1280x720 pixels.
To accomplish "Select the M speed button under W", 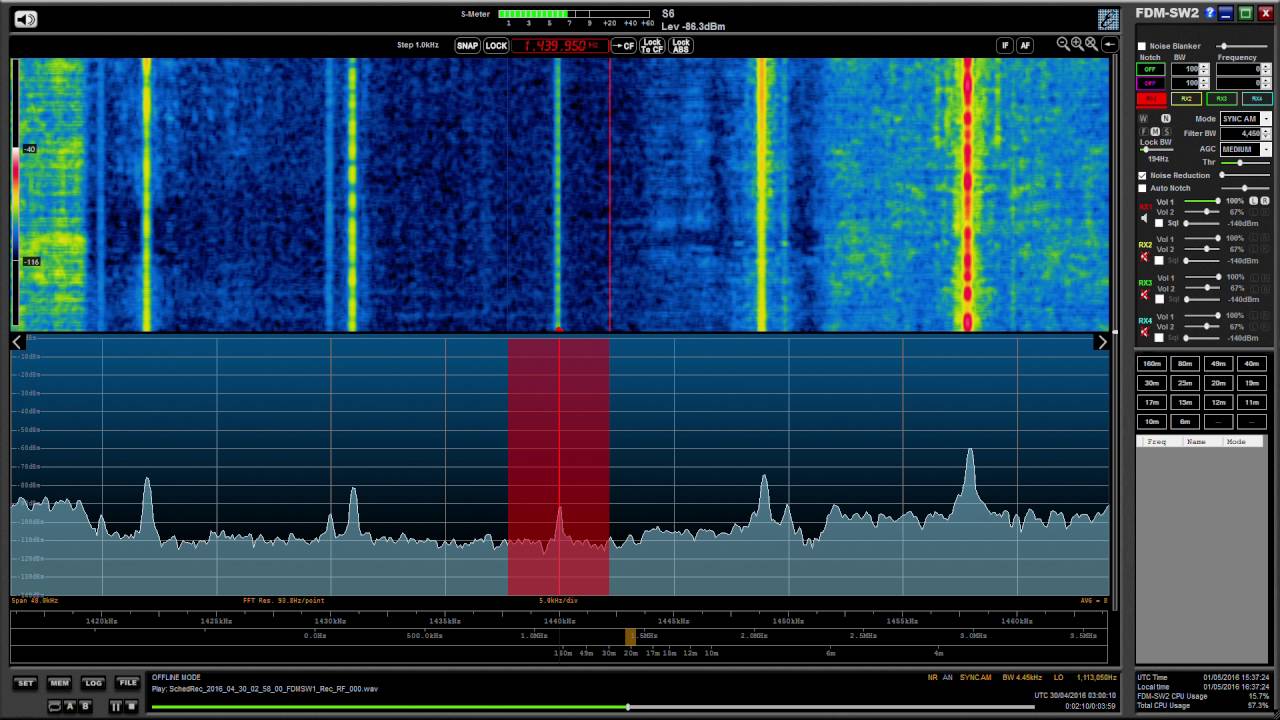I will 1155,132.
